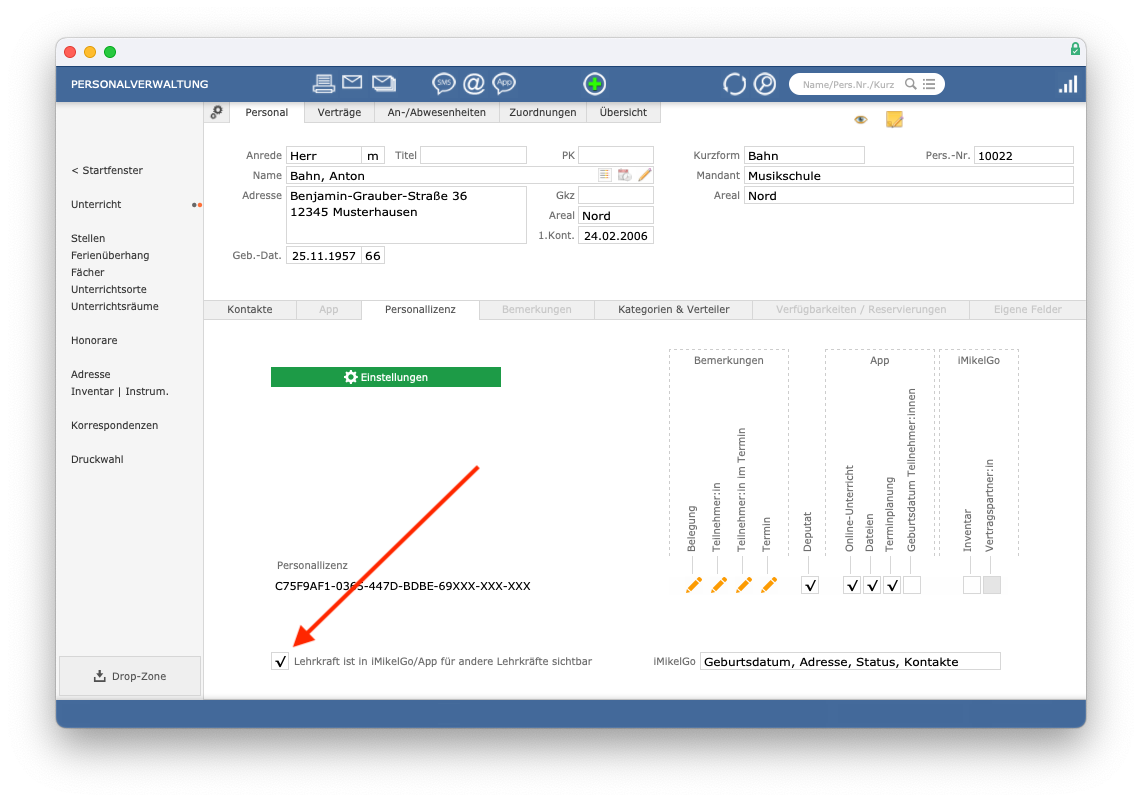The height and width of the screenshot is (802, 1142).
Task: Click the refresh circular arrow icon
Action: pyautogui.click(x=734, y=84)
